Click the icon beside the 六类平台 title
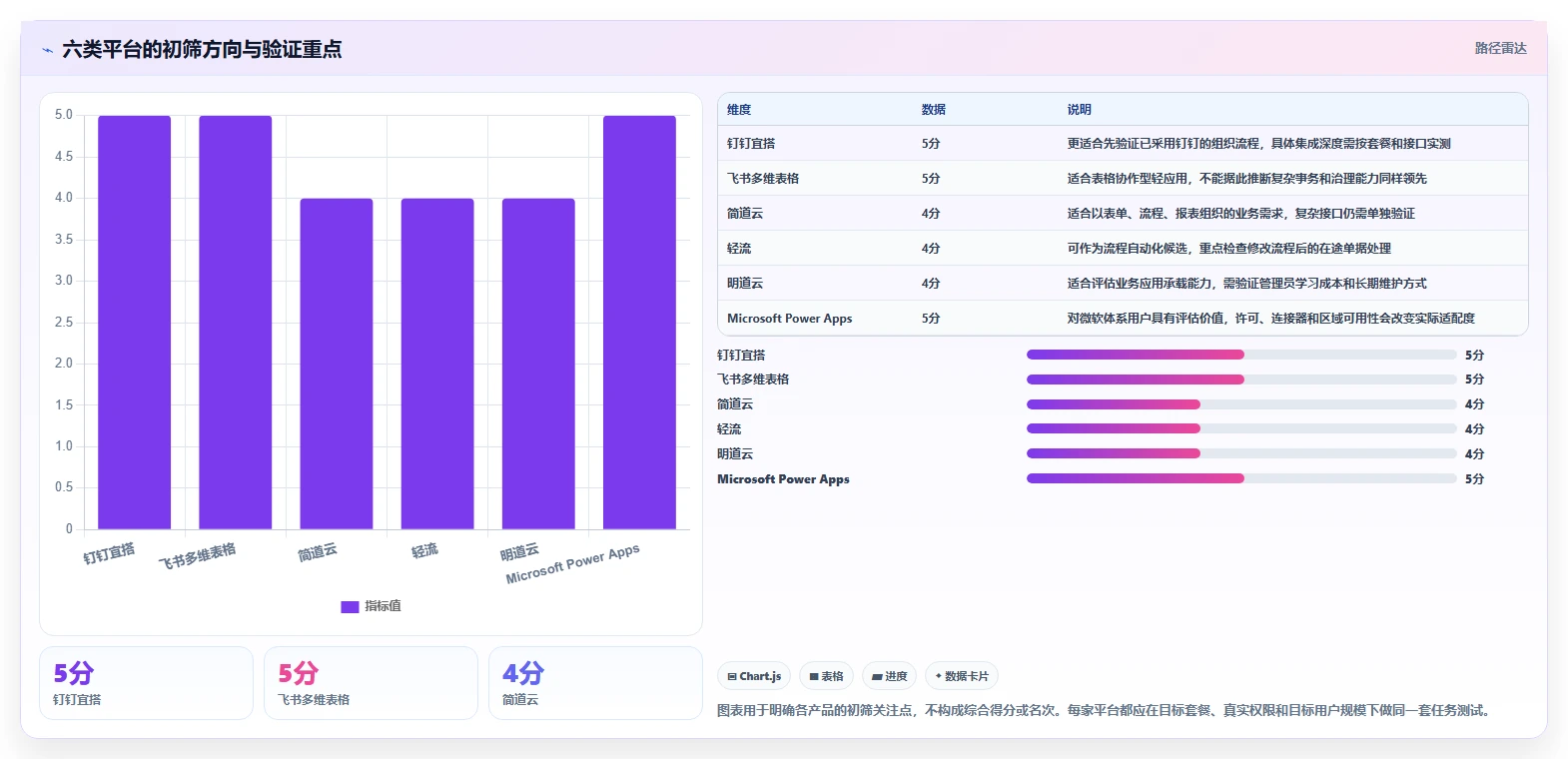This screenshot has height=759, width=1568. tap(47, 50)
